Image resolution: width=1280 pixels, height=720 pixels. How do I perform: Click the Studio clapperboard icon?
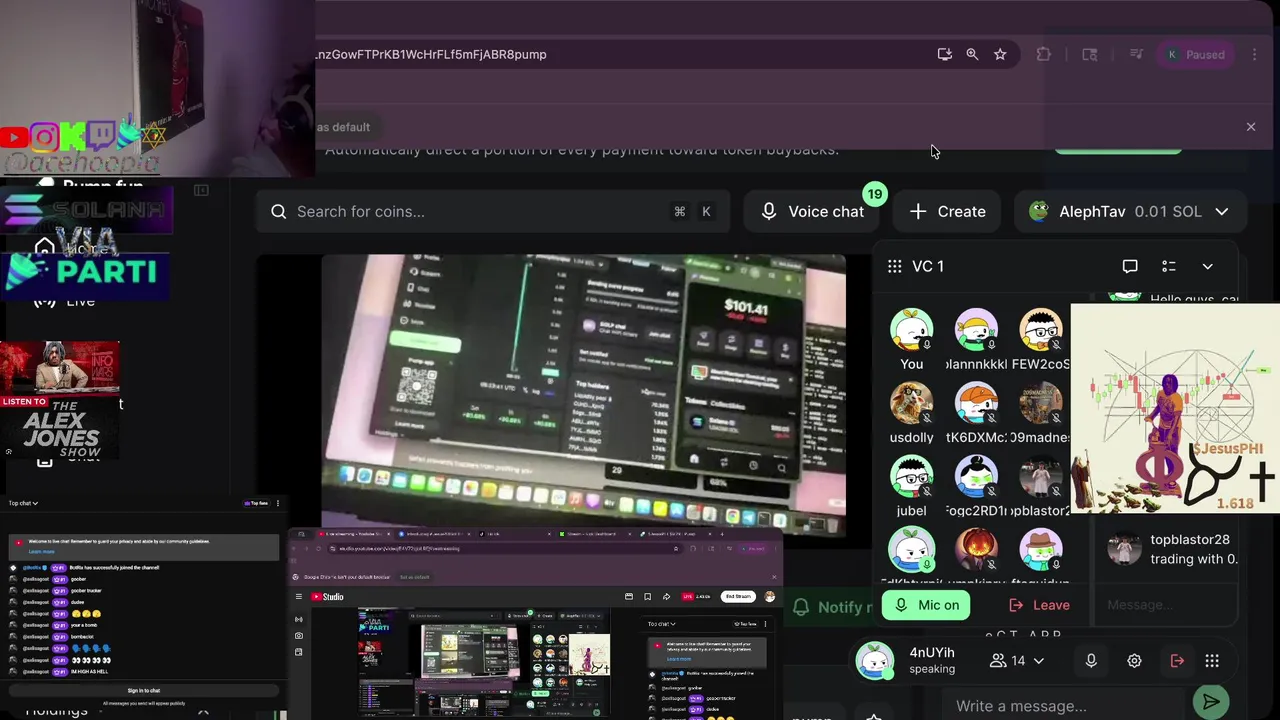pyautogui.click(x=629, y=597)
